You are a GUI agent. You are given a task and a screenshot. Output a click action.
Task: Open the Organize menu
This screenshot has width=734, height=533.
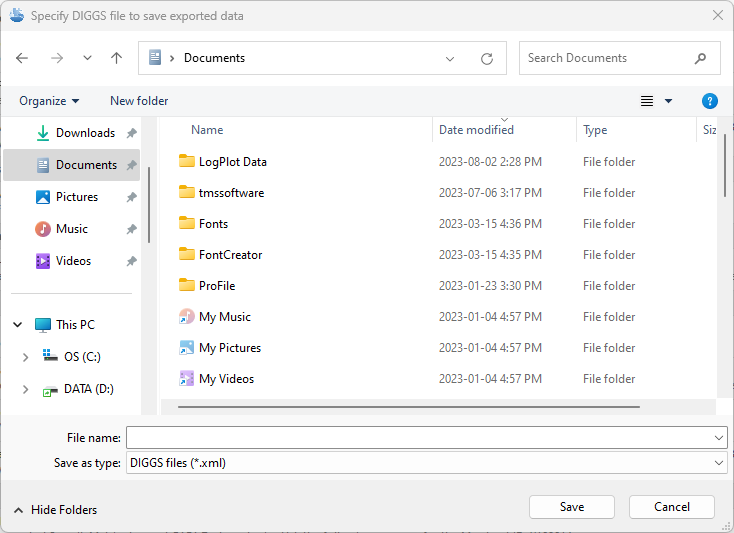48,101
